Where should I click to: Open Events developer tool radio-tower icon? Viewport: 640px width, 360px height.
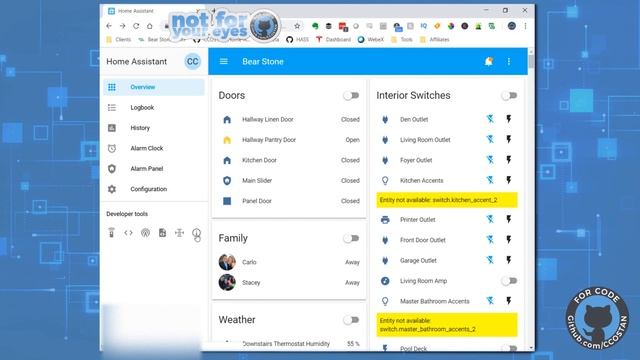[x=145, y=233]
